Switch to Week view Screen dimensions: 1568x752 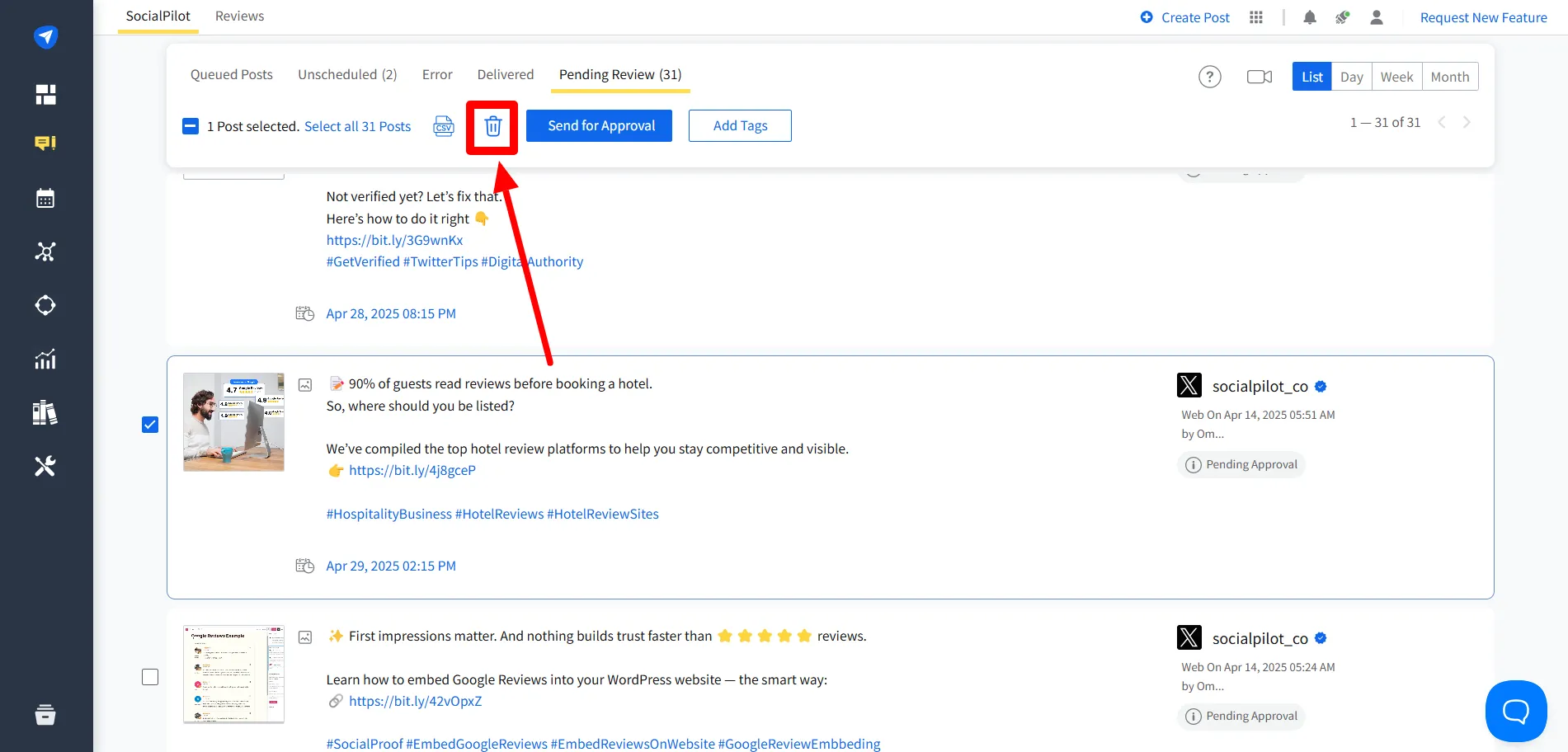(x=1397, y=77)
